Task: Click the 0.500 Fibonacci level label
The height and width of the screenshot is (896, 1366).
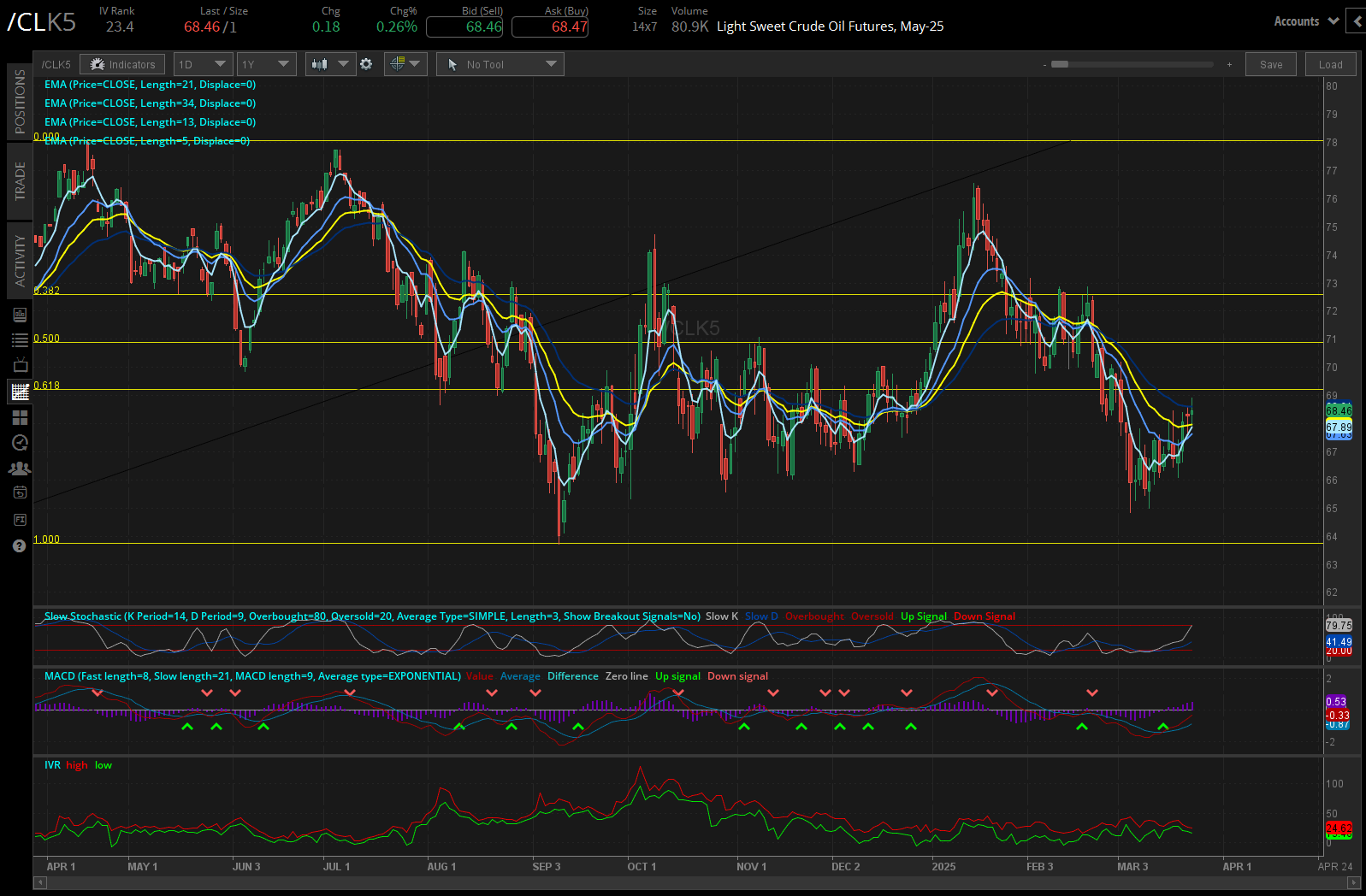Action: [x=47, y=339]
